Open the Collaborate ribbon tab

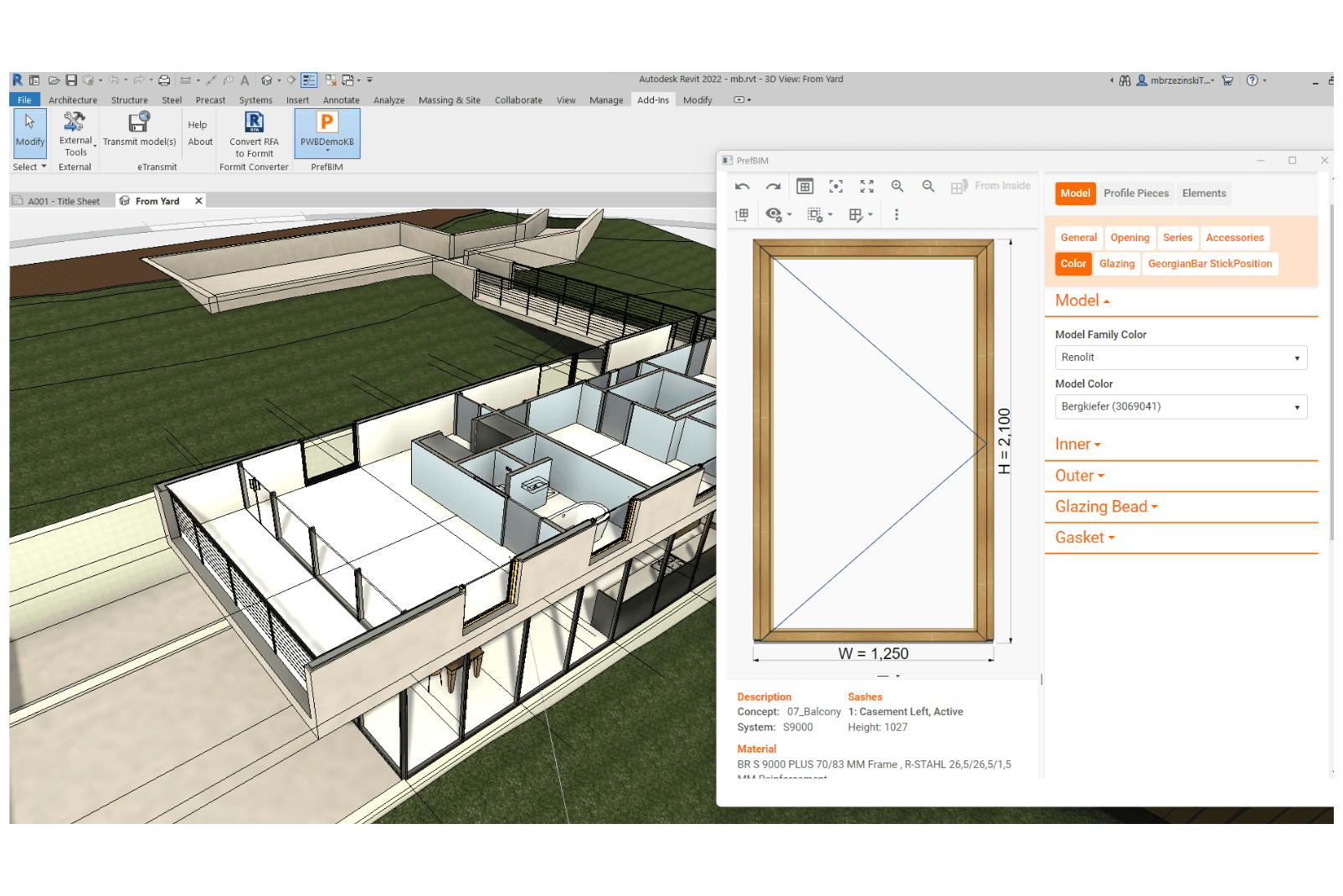click(518, 100)
